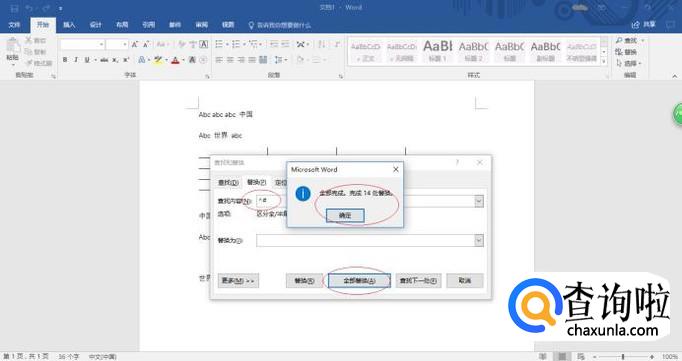Adjust the zoom slider in status bar

click(623, 356)
